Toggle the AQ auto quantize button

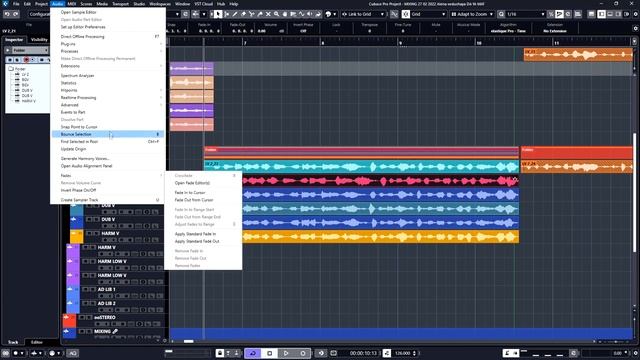[x=72, y=353]
